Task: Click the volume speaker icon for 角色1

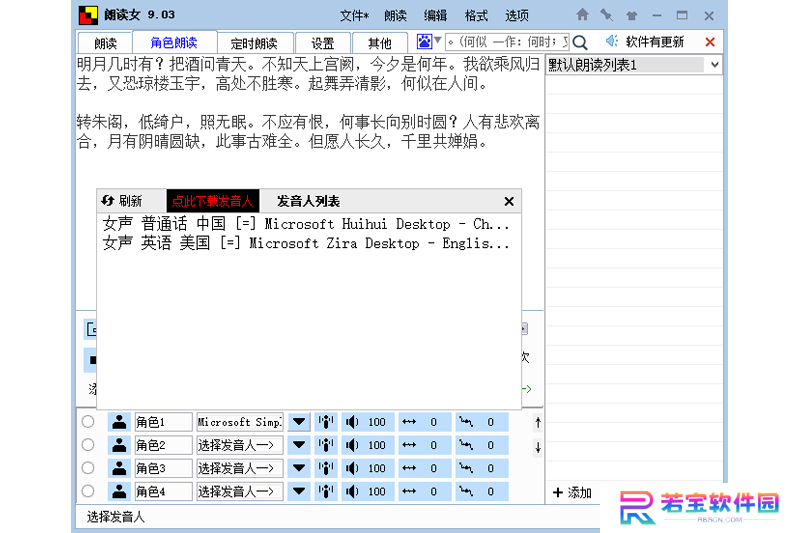Action: (352, 422)
